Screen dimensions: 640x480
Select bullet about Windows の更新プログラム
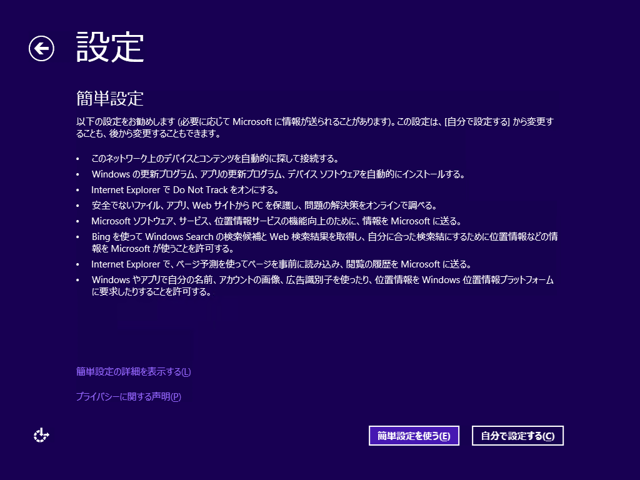pos(278,174)
